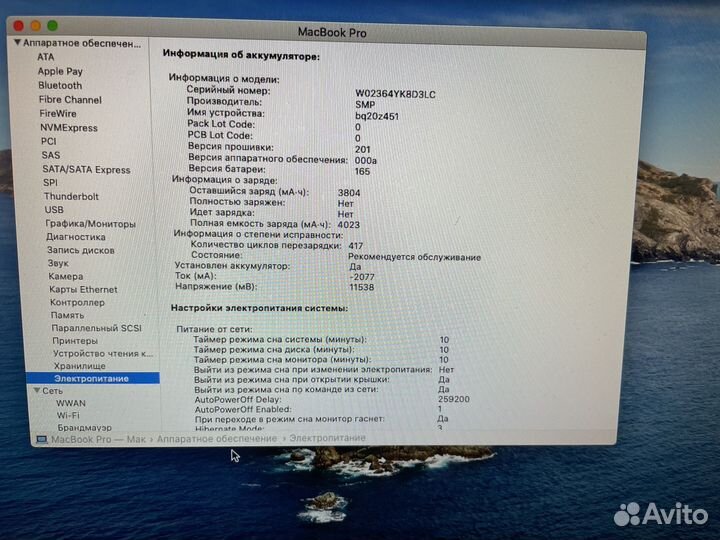
Task: Select NVMExpress in the sidebar
Action: (69, 128)
